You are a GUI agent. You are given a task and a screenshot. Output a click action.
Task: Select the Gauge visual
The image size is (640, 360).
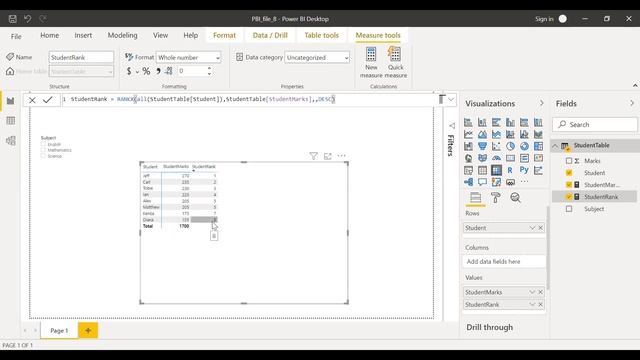(x=496, y=158)
